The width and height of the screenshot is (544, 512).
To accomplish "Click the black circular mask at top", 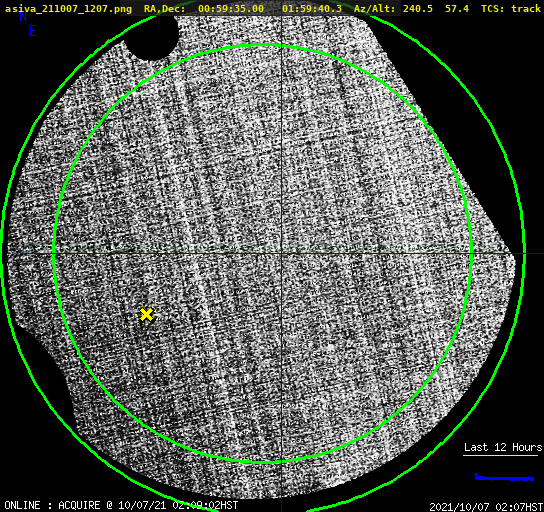I will [151, 37].
